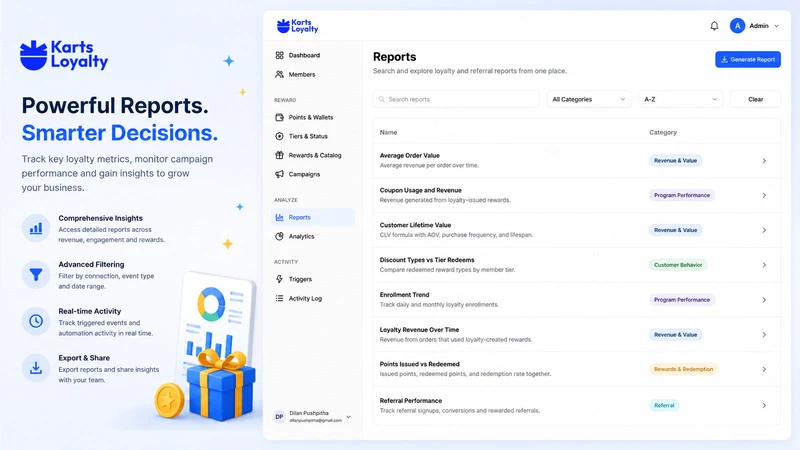Click the Comprehensive Insights bar chart icon
The width and height of the screenshot is (800, 450).
click(36, 228)
